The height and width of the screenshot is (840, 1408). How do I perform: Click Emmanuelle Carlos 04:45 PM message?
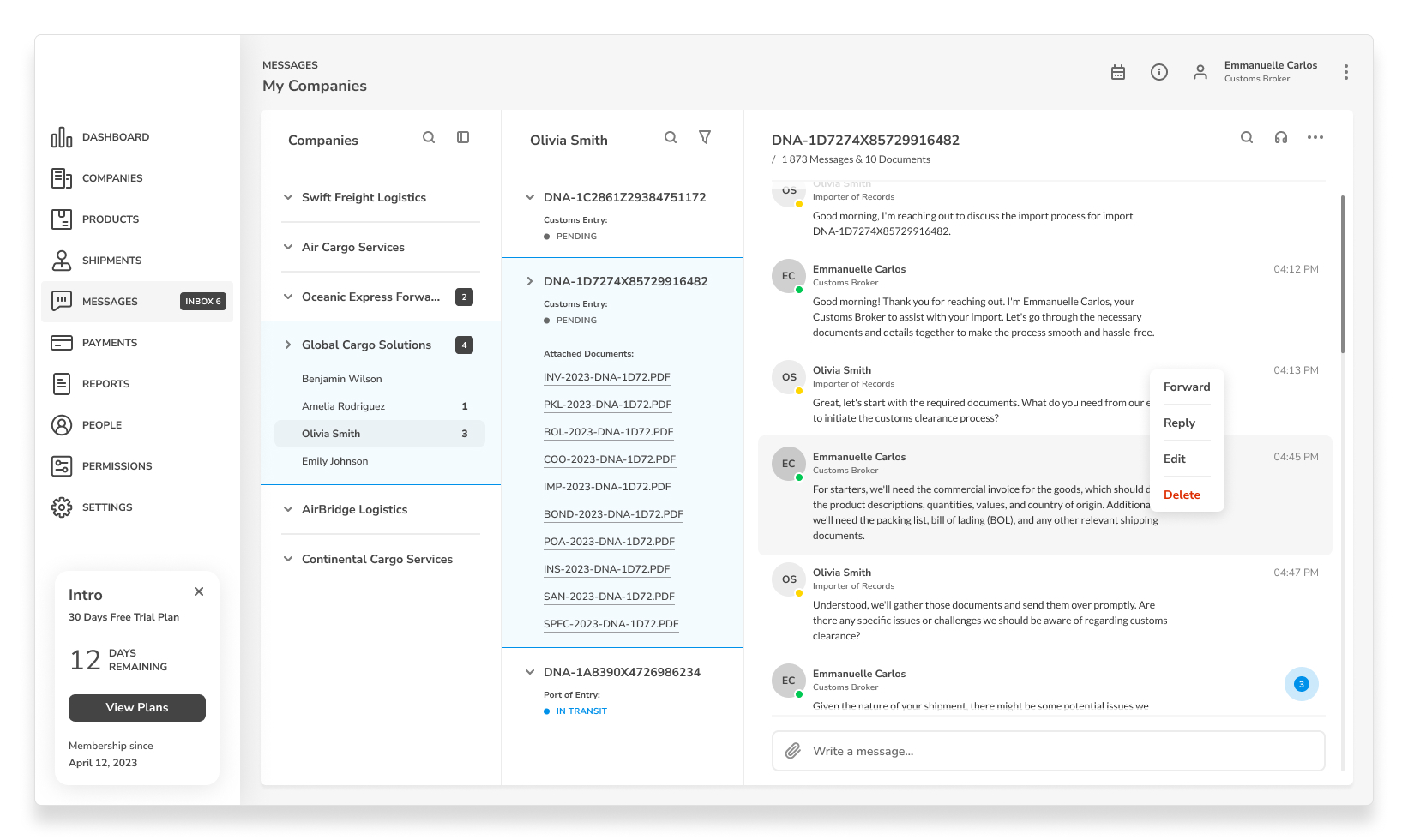(1044, 495)
